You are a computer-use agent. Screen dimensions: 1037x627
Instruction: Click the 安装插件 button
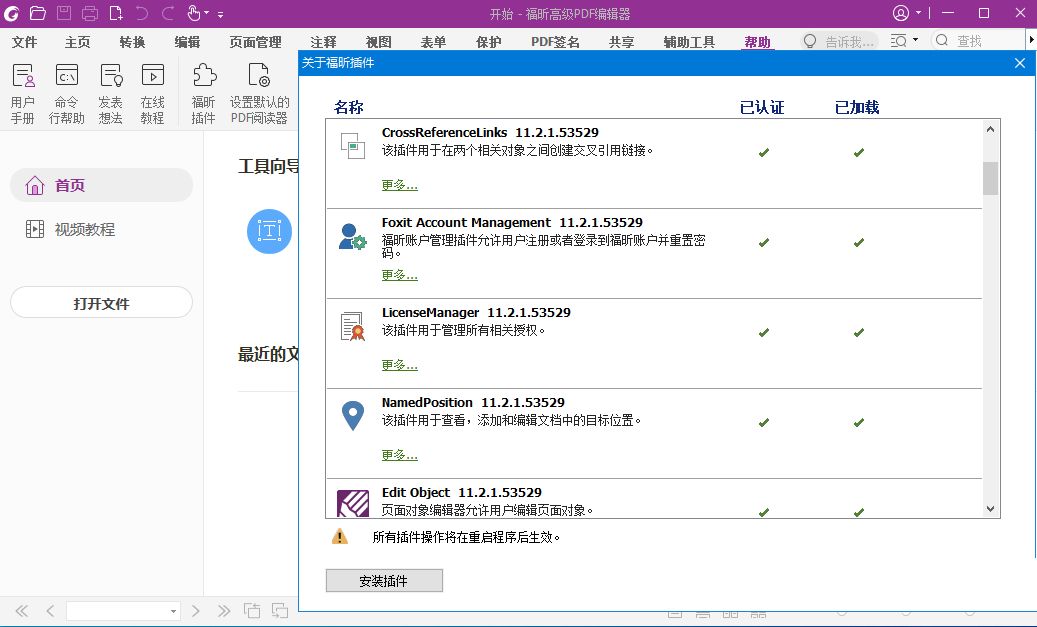click(383, 580)
